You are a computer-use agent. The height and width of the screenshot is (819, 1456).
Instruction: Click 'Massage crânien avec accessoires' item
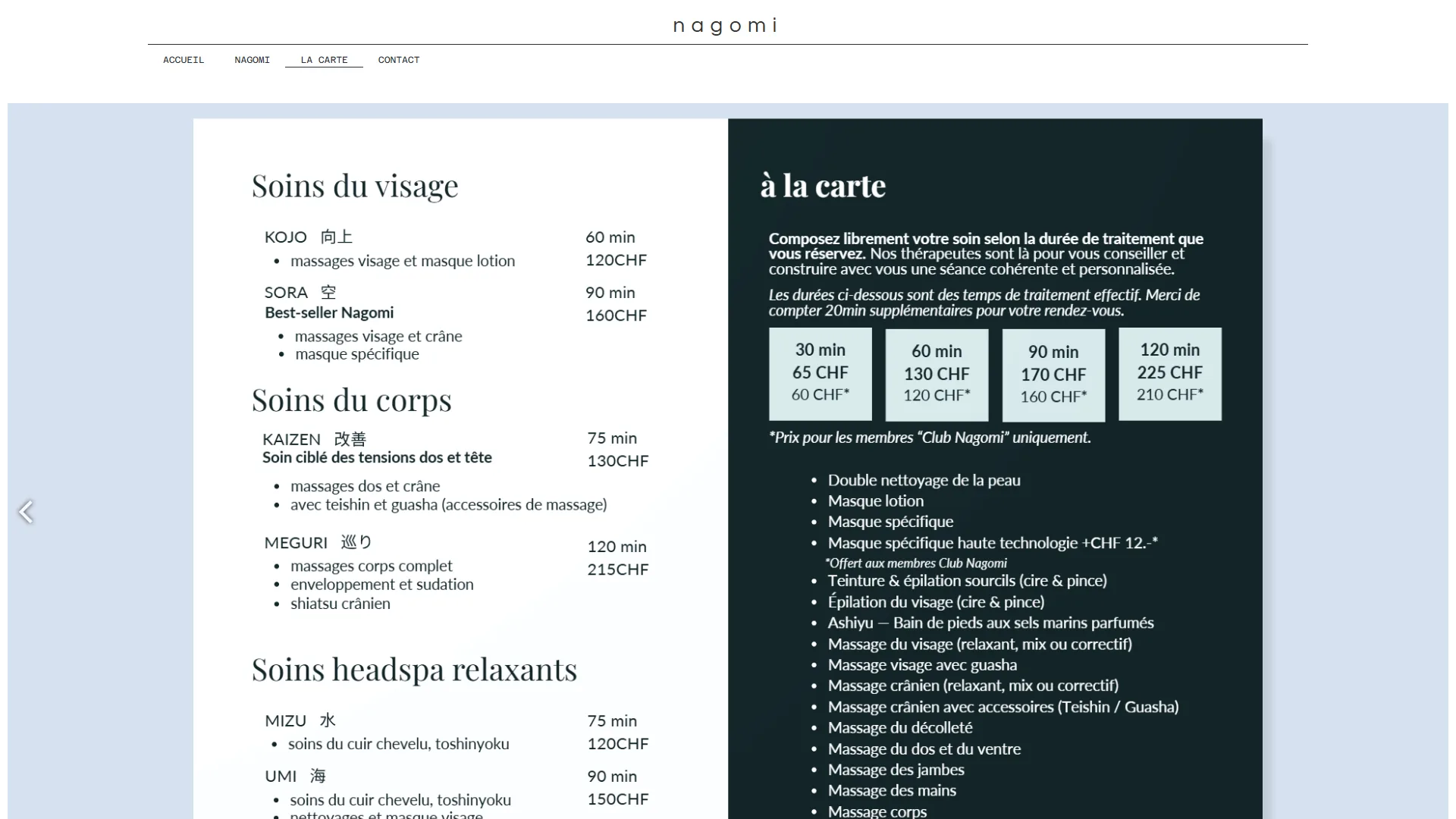[1003, 707]
